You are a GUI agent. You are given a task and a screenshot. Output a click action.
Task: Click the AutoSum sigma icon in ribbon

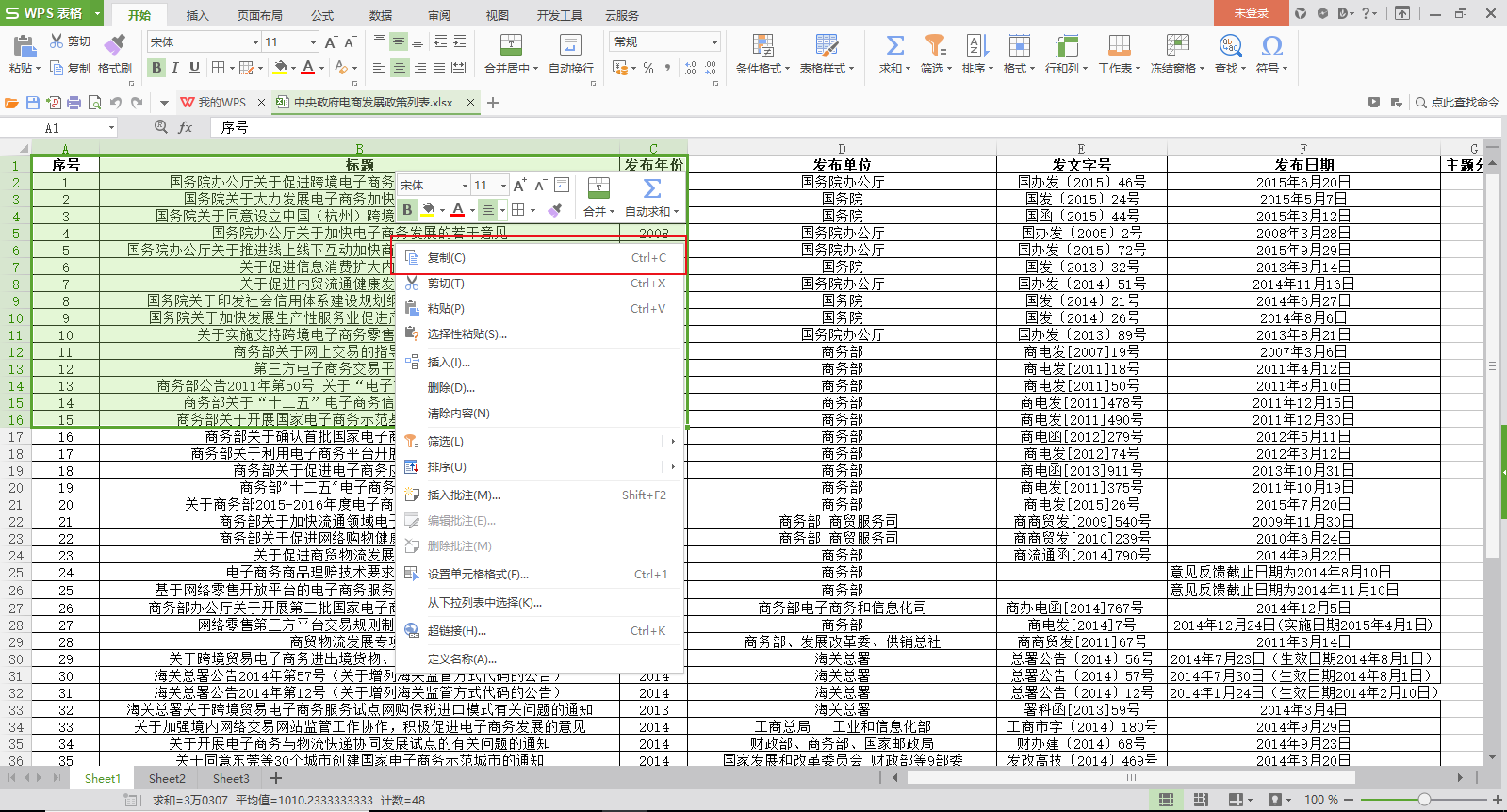coord(894,44)
